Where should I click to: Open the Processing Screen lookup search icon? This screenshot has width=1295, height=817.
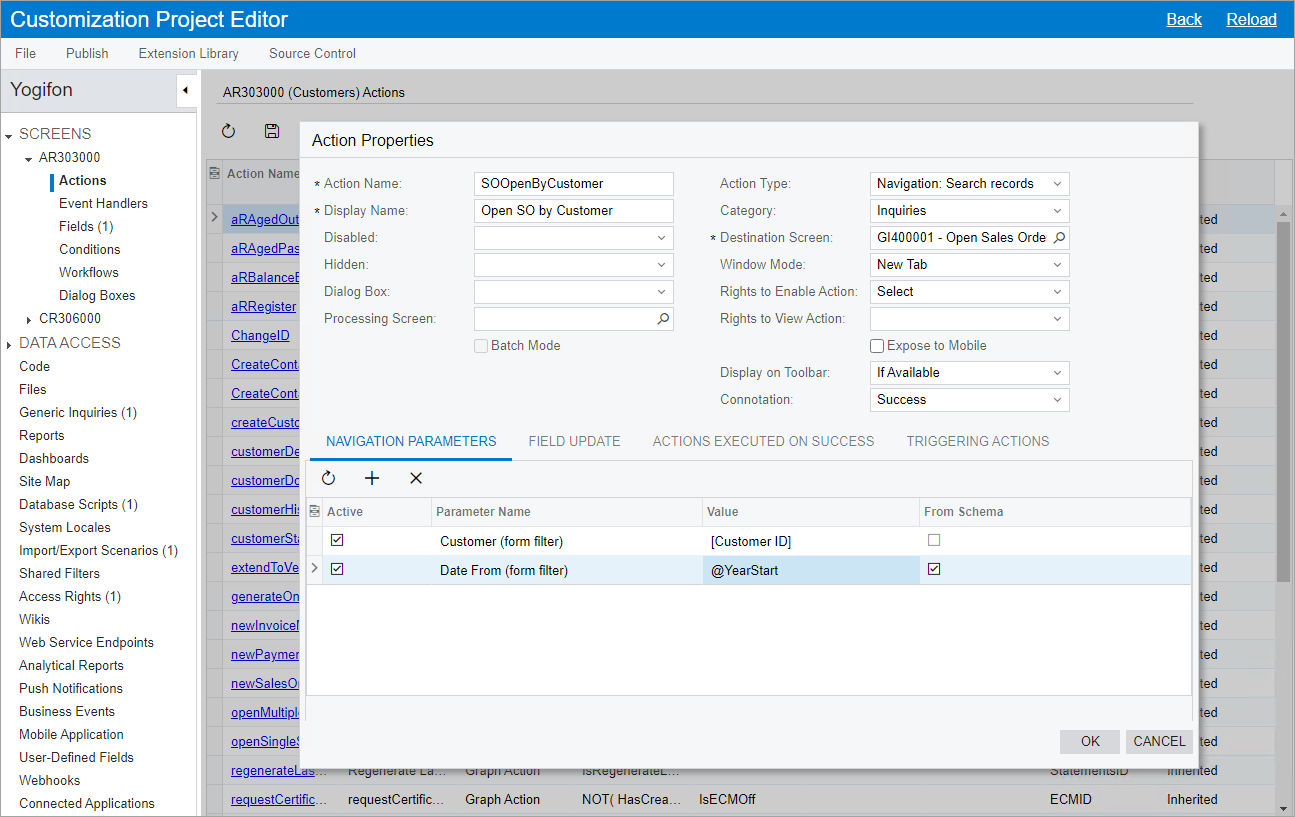click(663, 319)
